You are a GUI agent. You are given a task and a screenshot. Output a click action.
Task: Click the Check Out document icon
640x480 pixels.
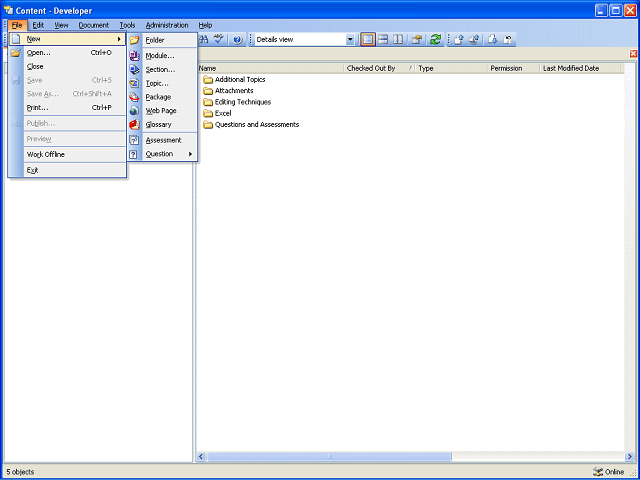tap(493, 40)
